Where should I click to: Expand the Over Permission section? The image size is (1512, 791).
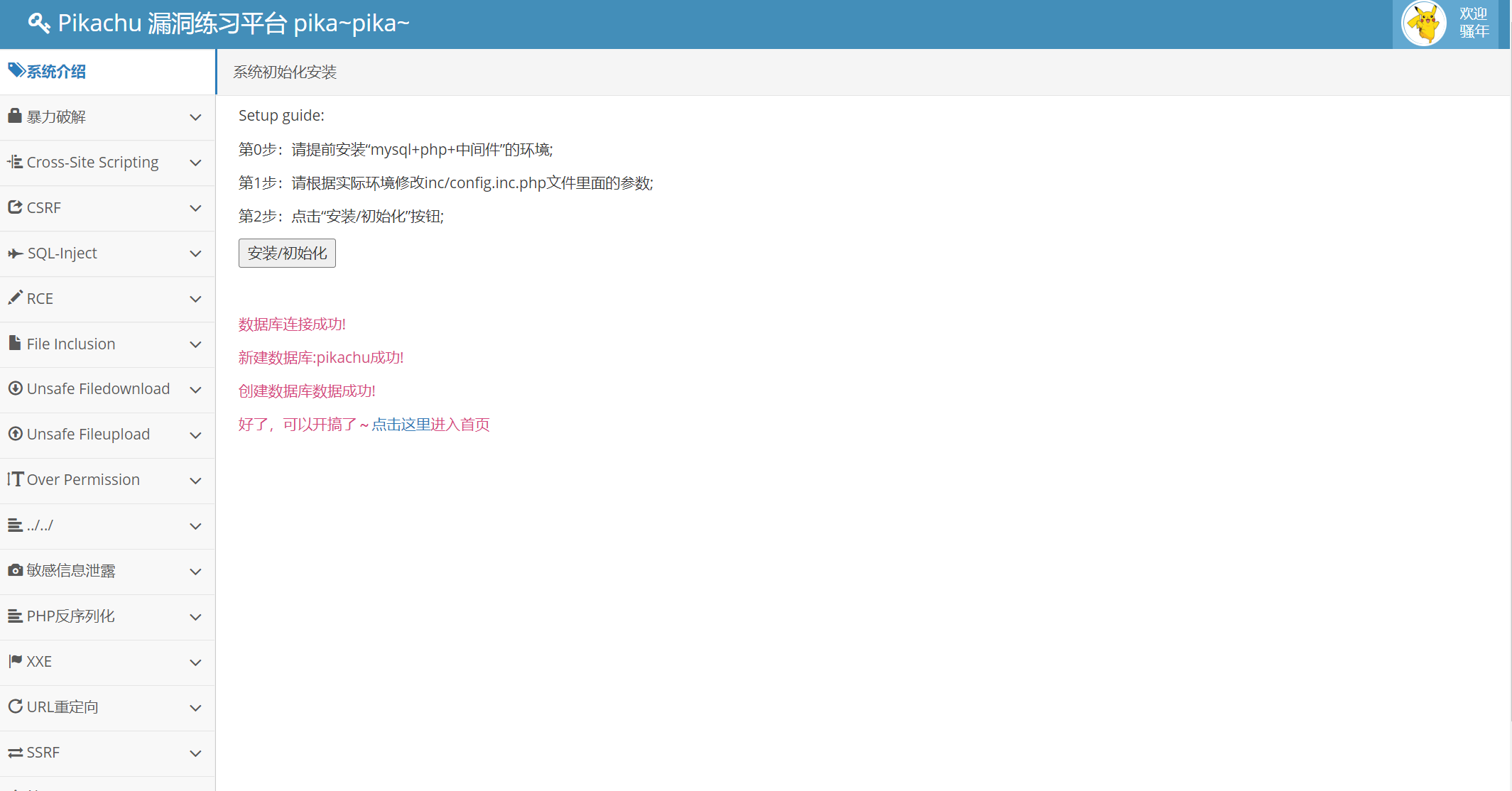click(x=107, y=480)
